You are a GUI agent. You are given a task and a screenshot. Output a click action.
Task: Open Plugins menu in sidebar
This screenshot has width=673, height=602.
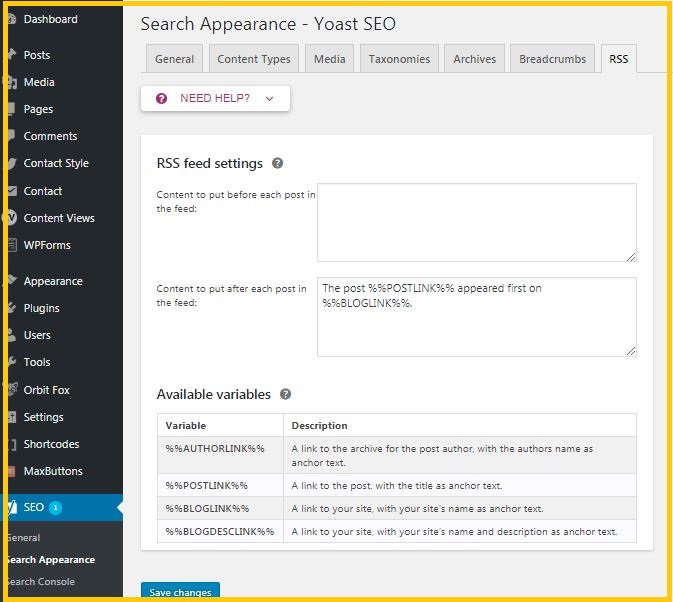click(x=42, y=308)
